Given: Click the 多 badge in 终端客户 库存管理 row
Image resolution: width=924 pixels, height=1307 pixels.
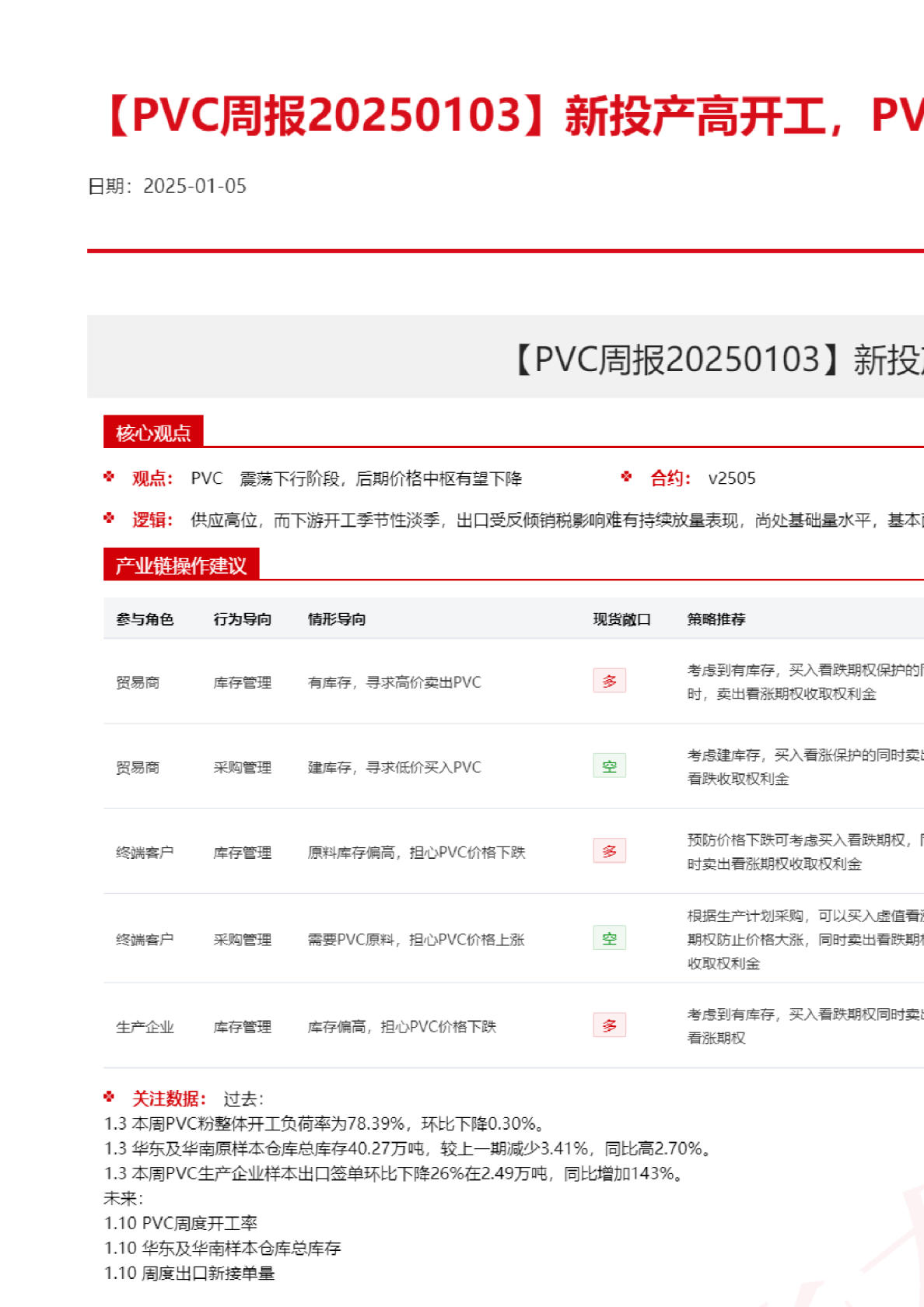Looking at the screenshot, I should (609, 851).
